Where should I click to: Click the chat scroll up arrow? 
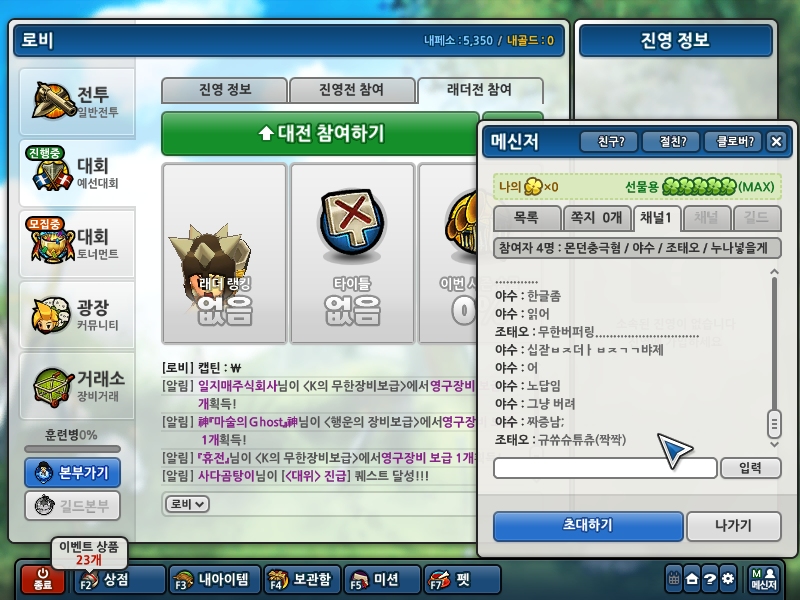tap(774, 272)
